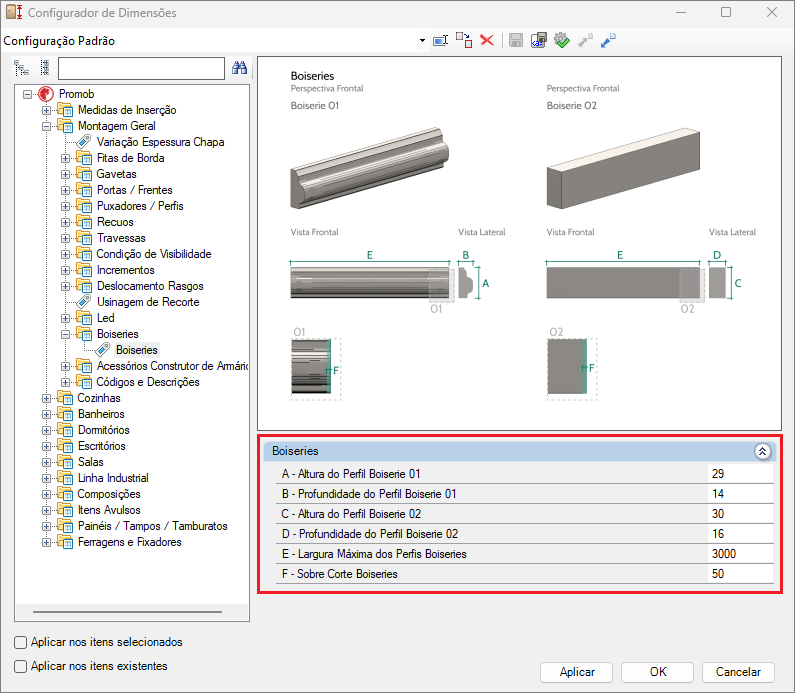Select the Escritórios tree item
The height and width of the screenshot is (693, 795).
[x=101, y=446]
